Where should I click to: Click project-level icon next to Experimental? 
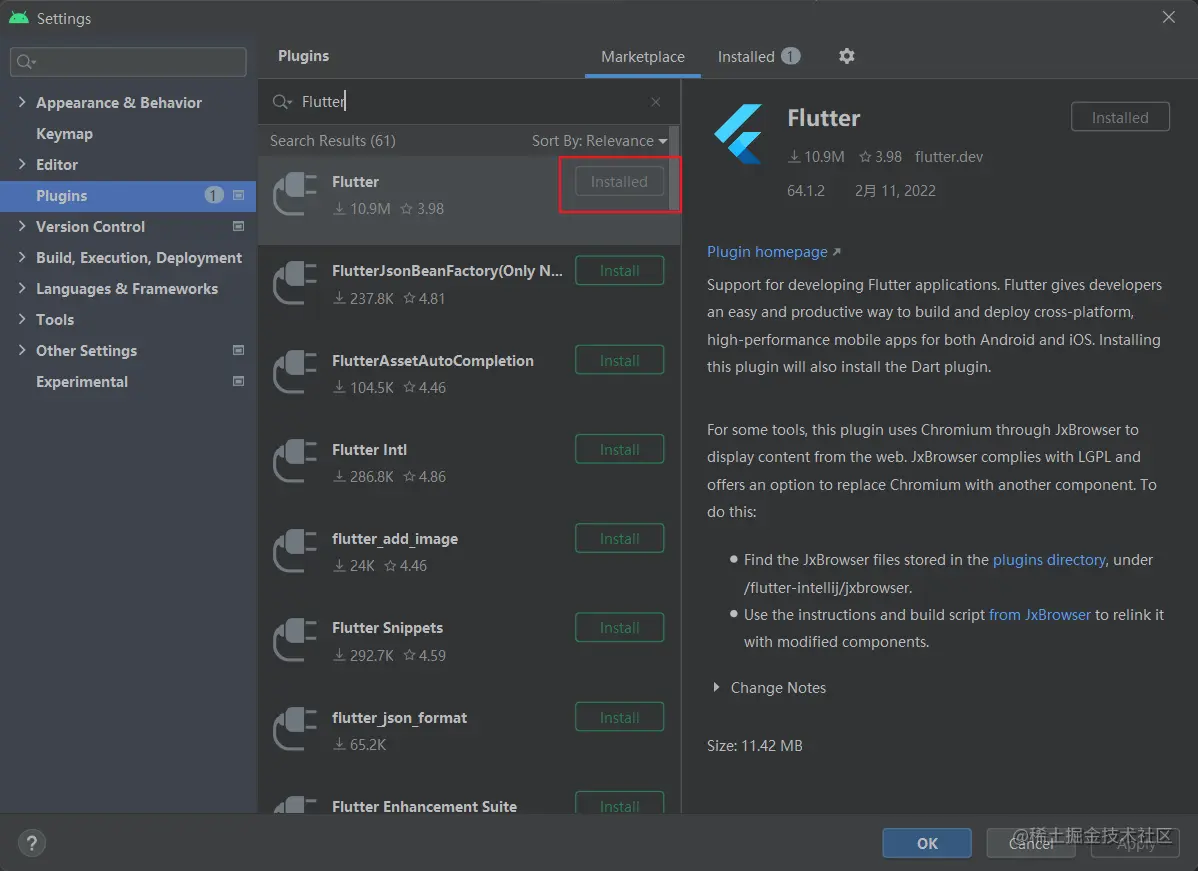pyautogui.click(x=238, y=381)
